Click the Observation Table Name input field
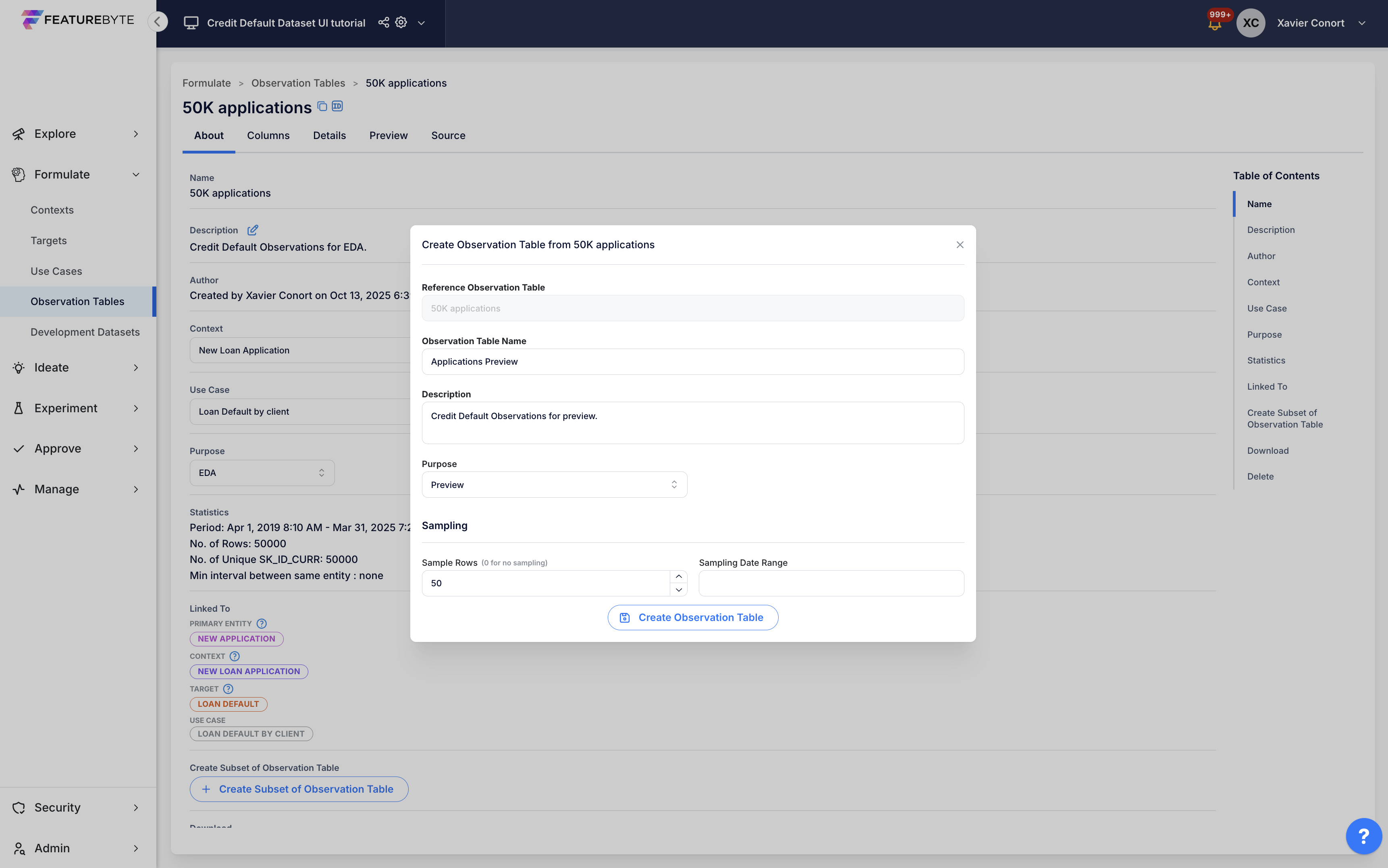1388x868 pixels. pyautogui.click(x=692, y=362)
